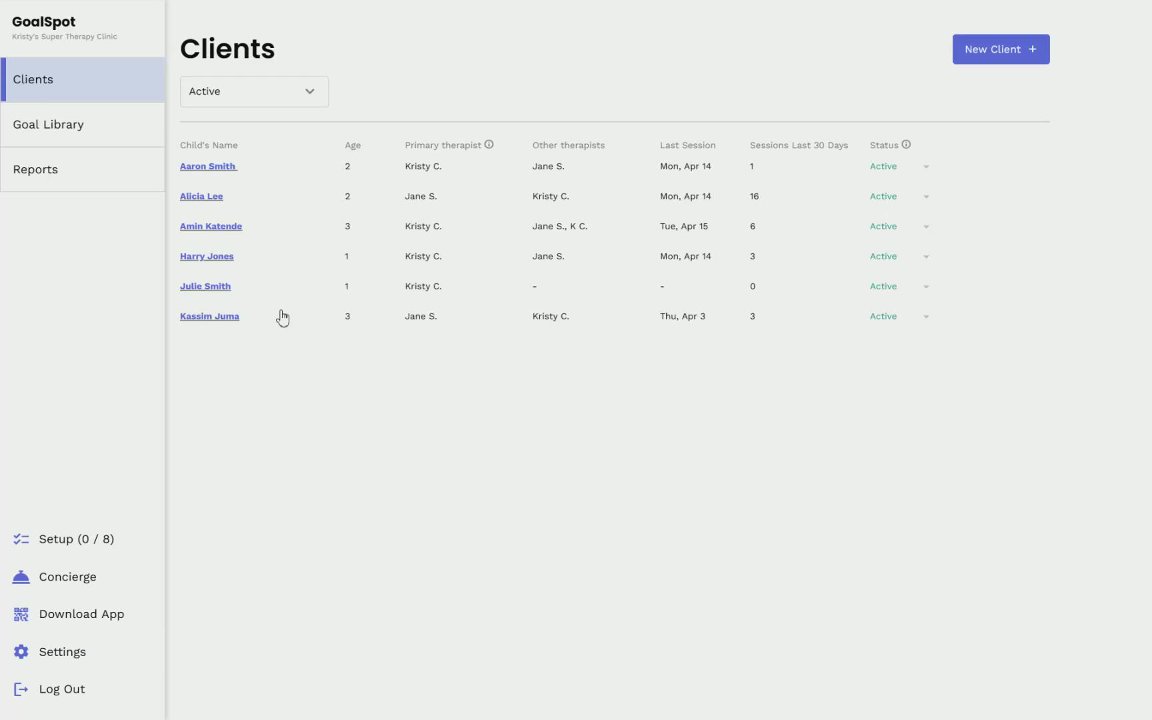The height and width of the screenshot is (720, 1152).
Task: Open the Active filter dropdown
Action: coord(254,91)
